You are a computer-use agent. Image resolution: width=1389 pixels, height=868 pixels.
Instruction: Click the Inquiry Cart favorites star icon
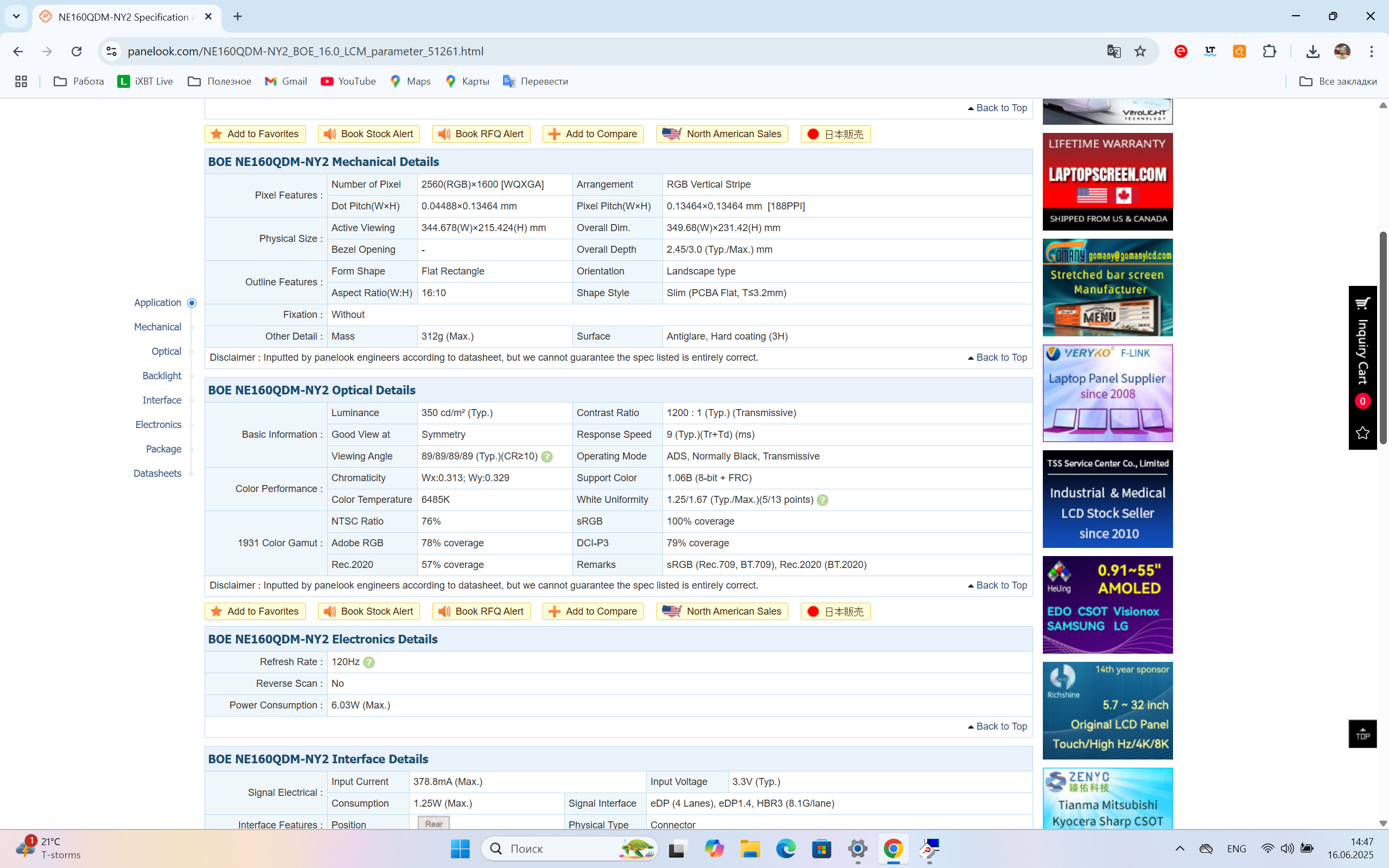pyautogui.click(x=1362, y=433)
